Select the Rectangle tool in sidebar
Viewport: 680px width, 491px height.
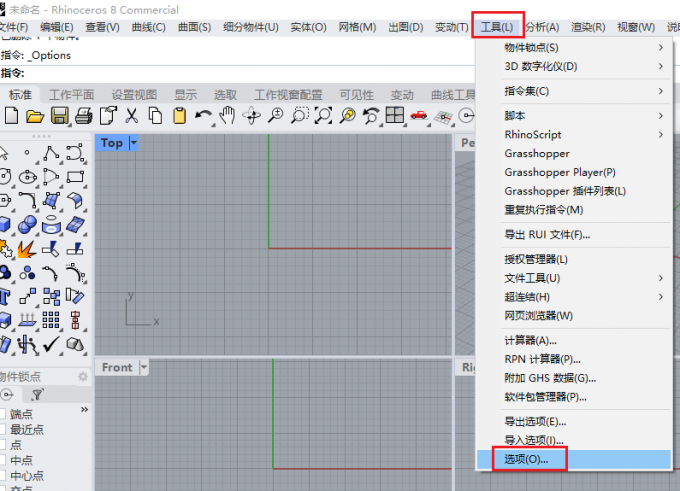coord(75,177)
